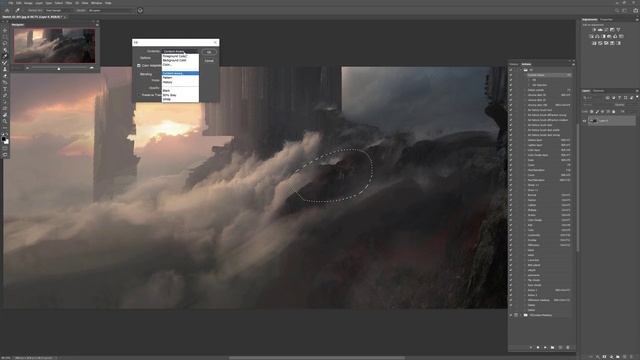
Task: Add an Exposure adjustment
Action: [612, 29]
